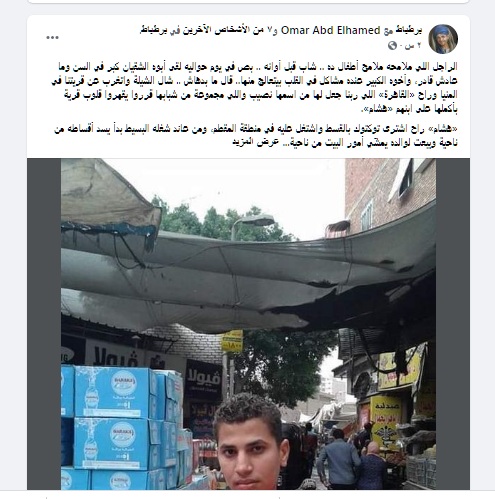Click the gray bar left of photo
The image size is (495, 499).
[x=44, y=324]
